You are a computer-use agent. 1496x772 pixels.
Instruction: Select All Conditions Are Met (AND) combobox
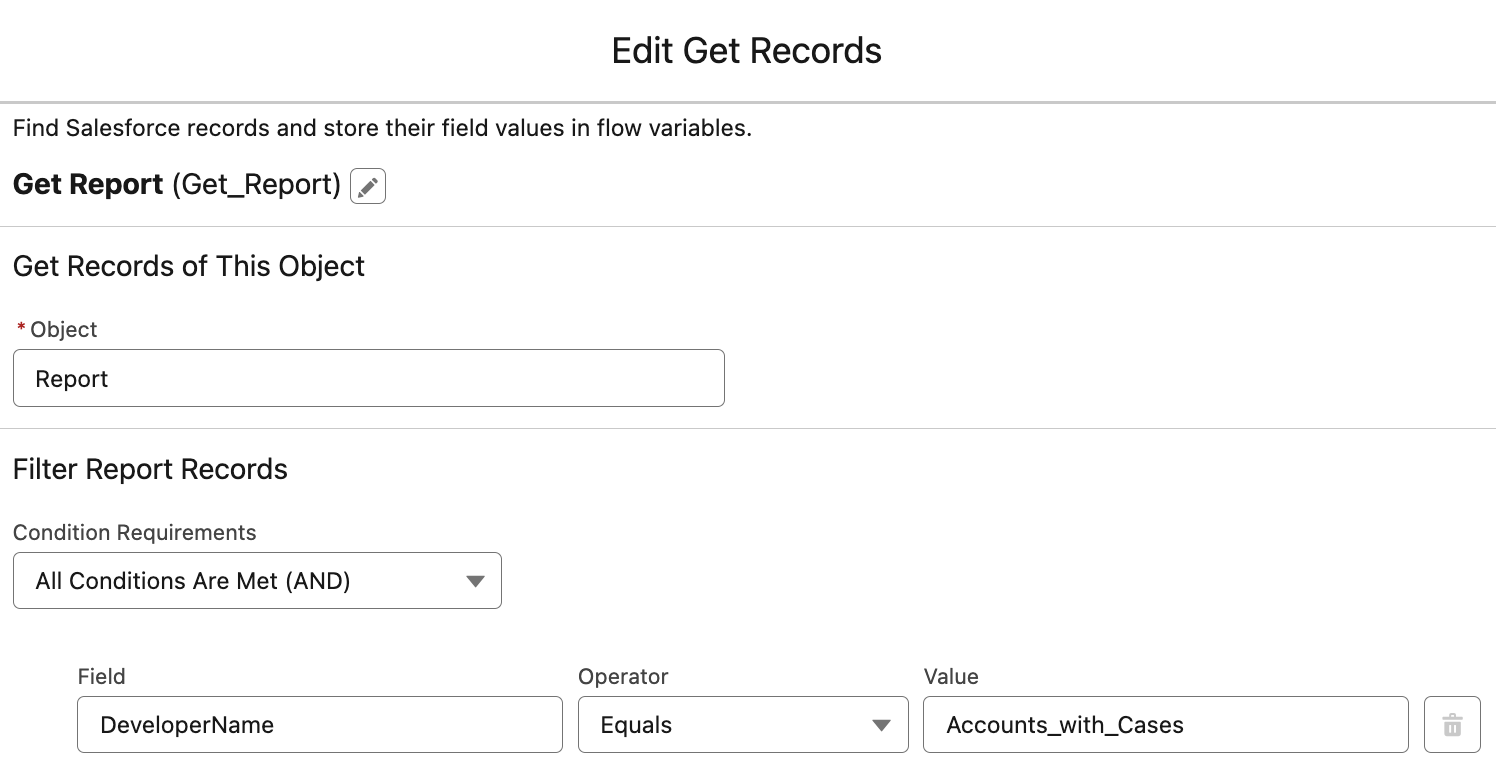coord(257,580)
